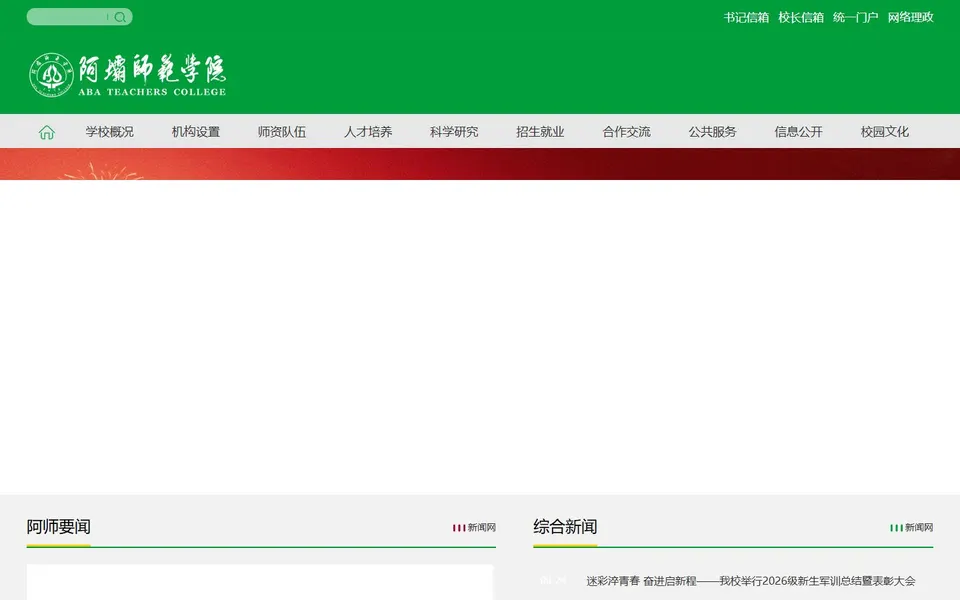Open news article 迷彩淬青春 奋进启新程
Screen dimensions: 960x600
click(751, 580)
